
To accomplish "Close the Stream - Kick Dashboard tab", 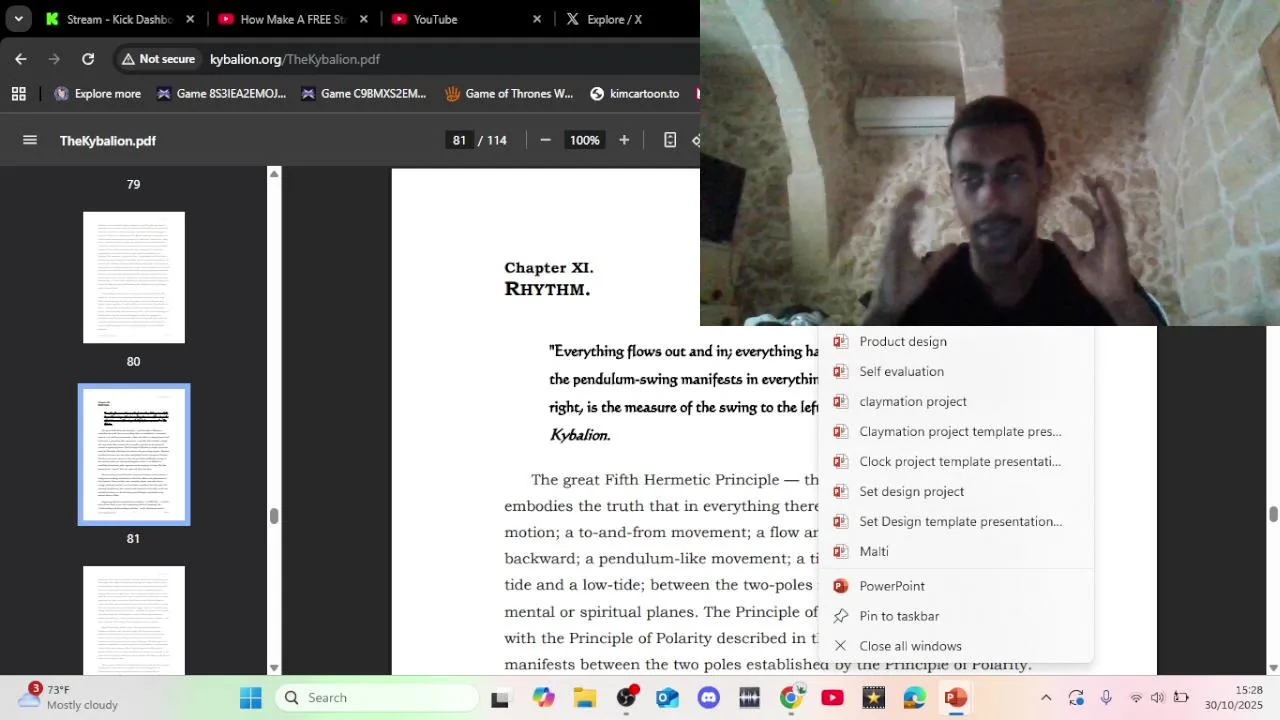I will pyautogui.click(x=190, y=19).
